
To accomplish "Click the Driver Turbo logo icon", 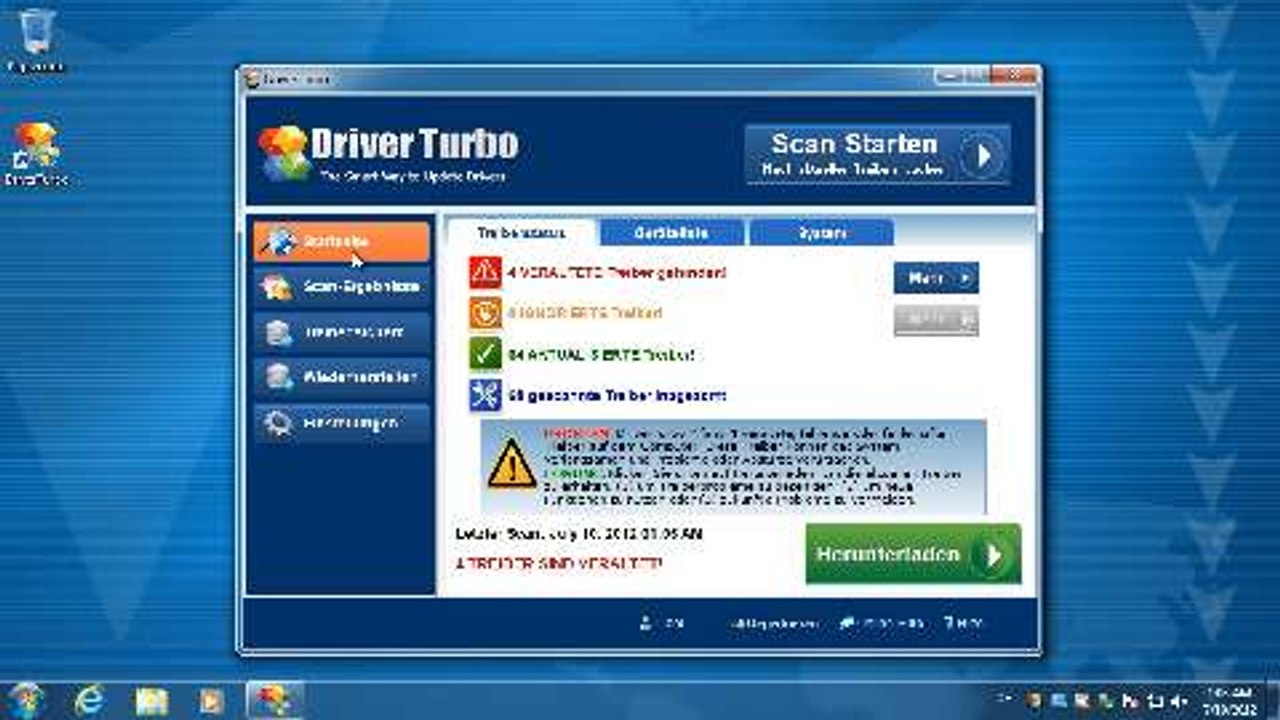I will pos(283,153).
